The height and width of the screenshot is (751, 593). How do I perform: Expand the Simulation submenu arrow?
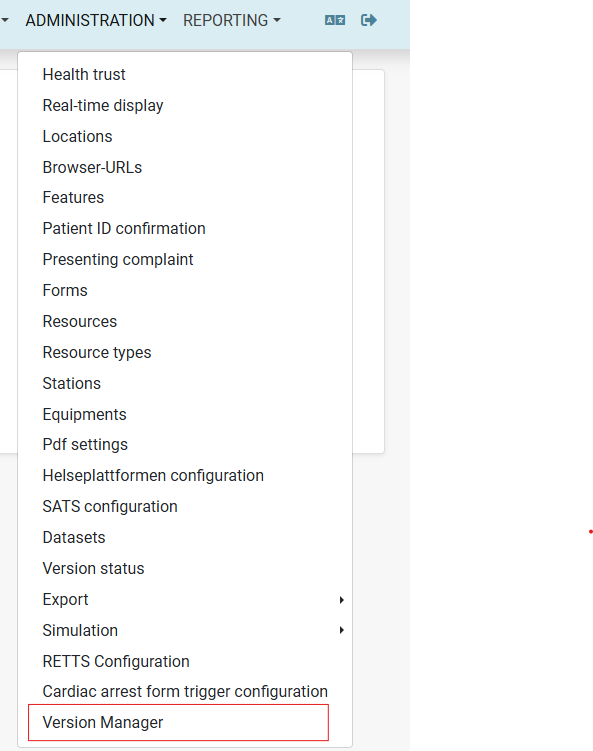coord(342,630)
